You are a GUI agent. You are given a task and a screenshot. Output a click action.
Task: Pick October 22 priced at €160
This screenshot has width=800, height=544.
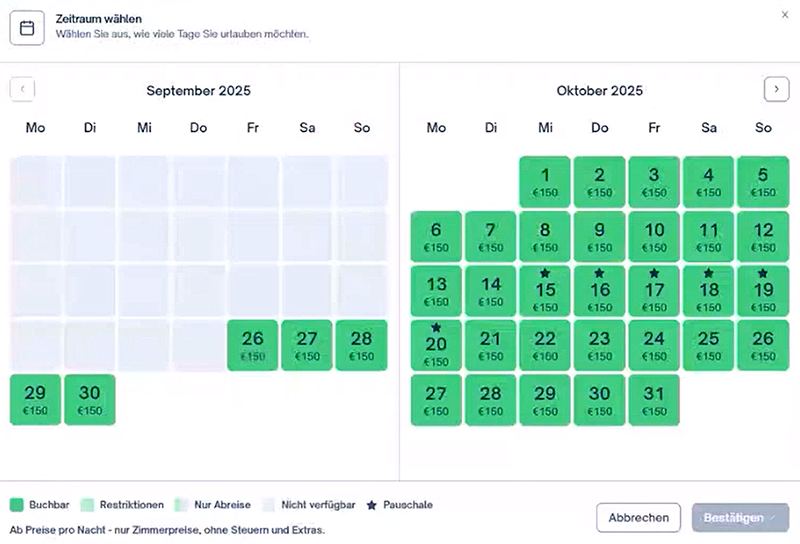(x=545, y=345)
